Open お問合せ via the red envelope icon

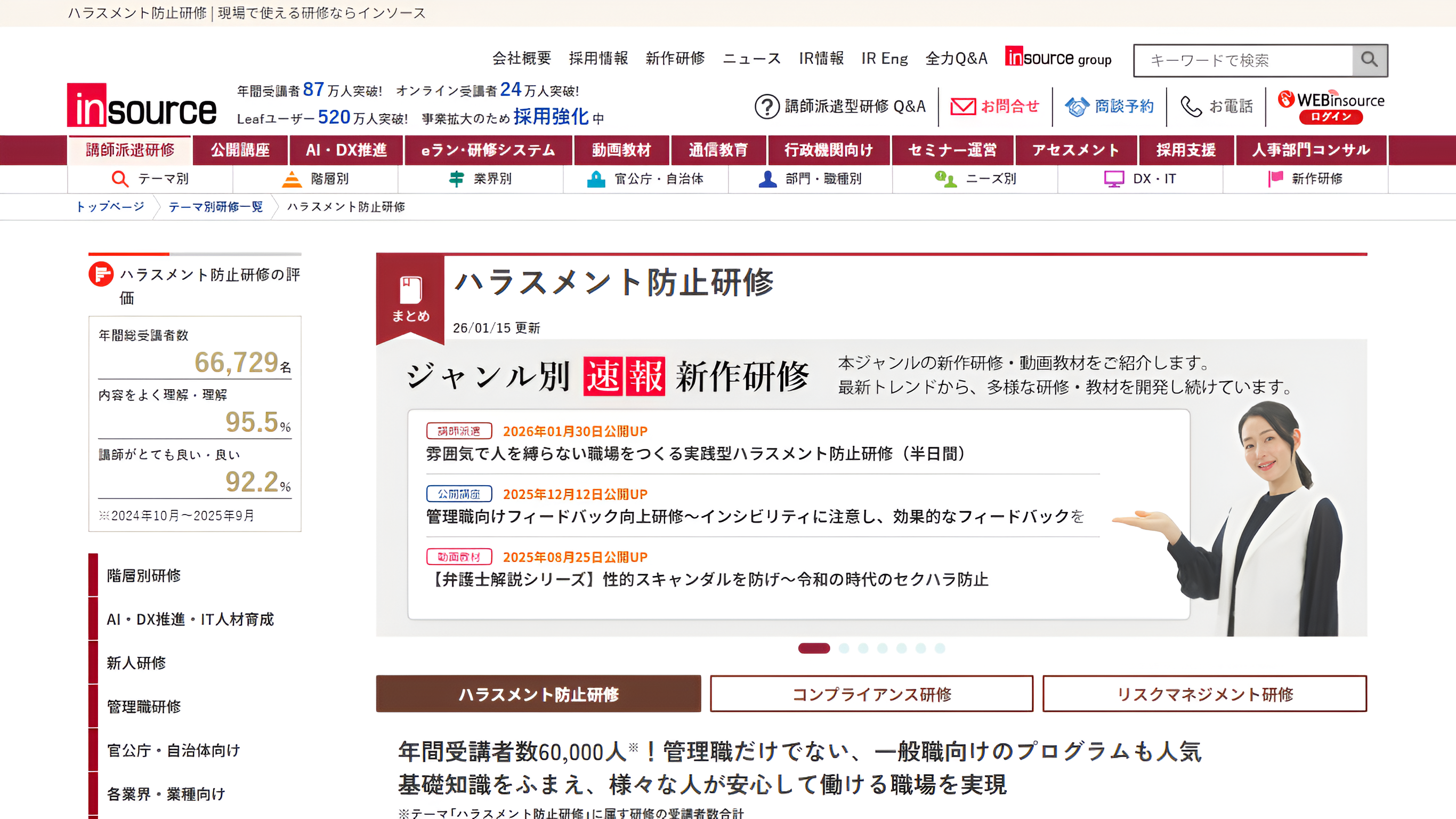(x=964, y=105)
